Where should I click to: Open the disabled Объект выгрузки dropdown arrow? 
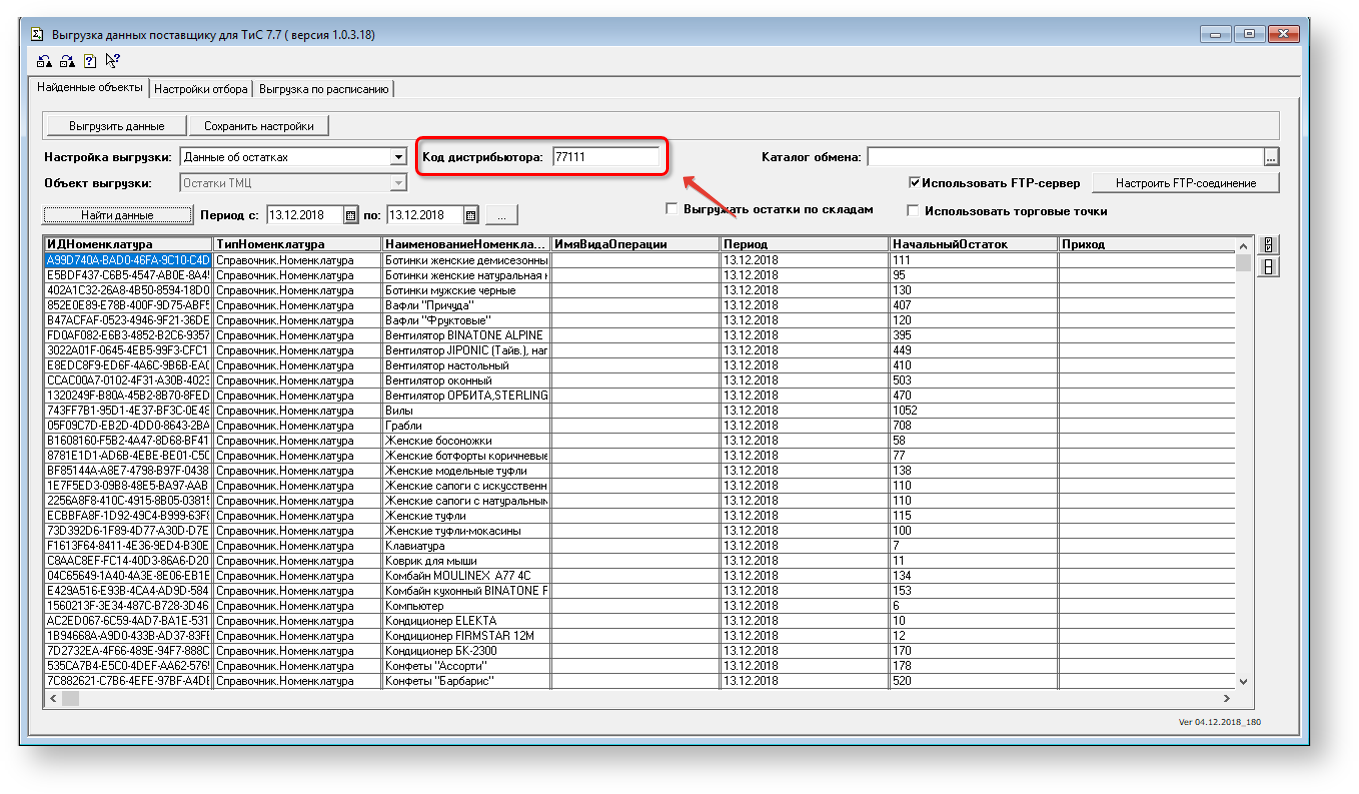[398, 184]
